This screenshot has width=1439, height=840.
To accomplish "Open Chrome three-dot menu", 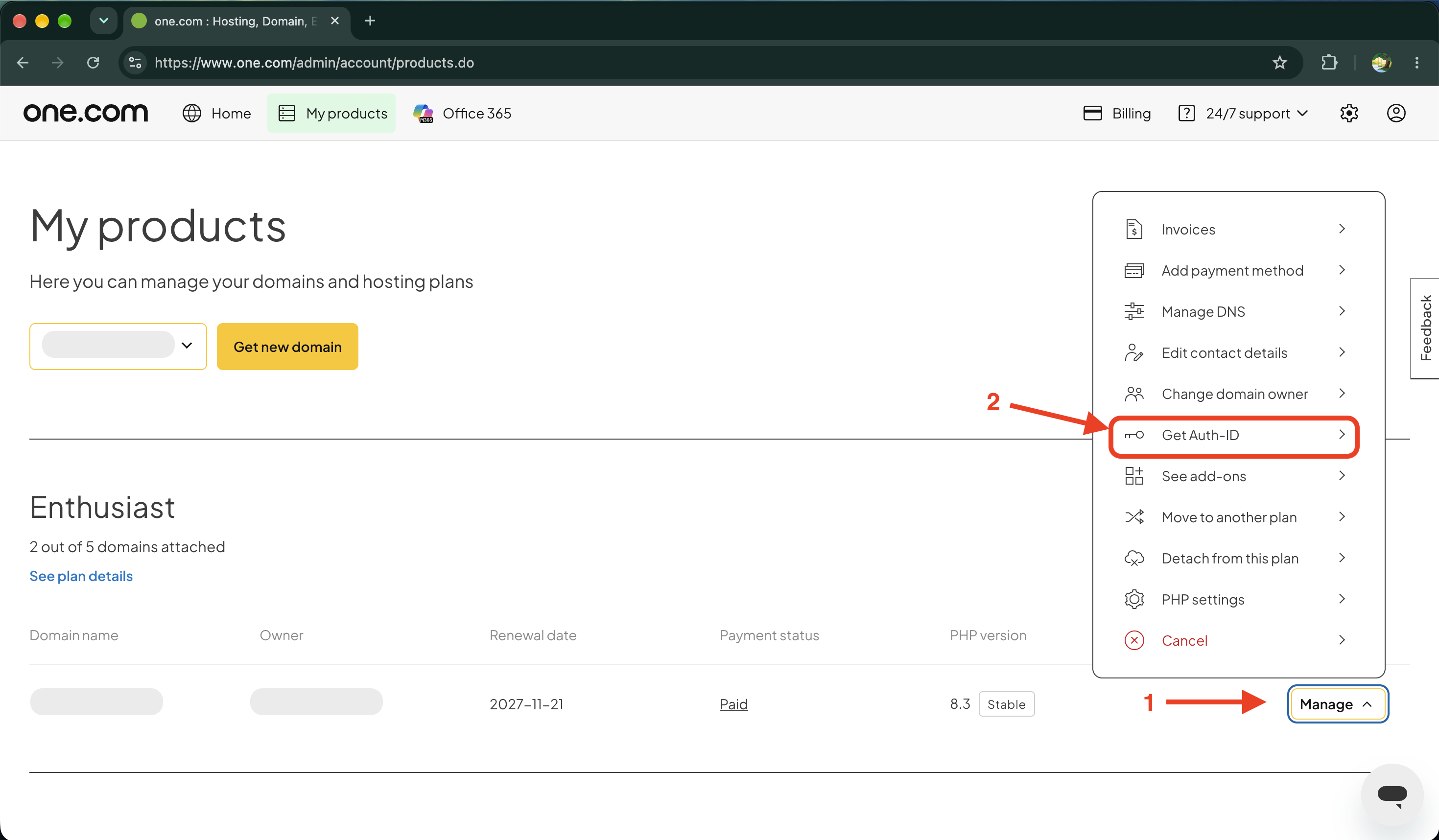I will [1417, 62].
